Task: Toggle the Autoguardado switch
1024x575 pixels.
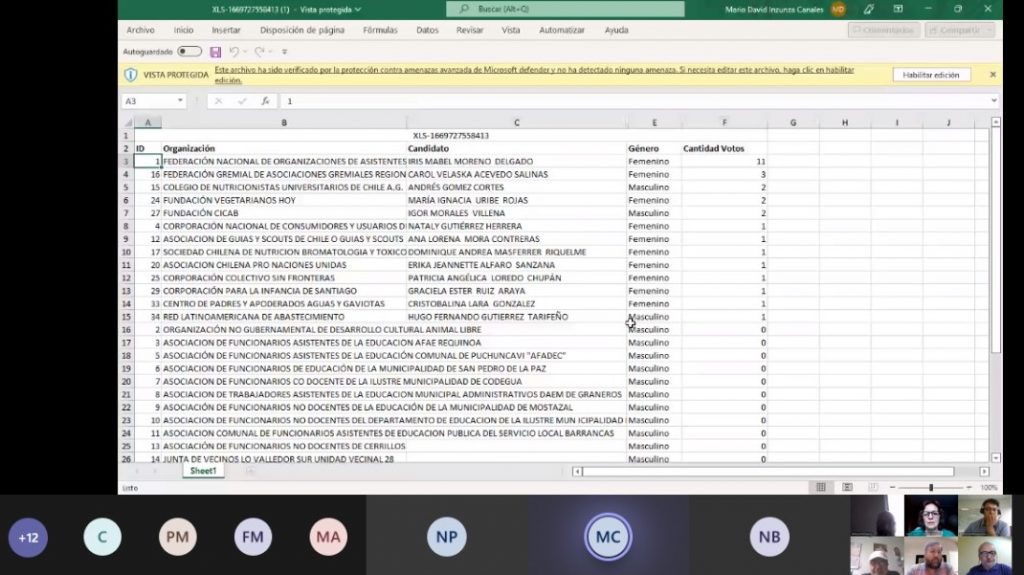Action: point(189,52)
